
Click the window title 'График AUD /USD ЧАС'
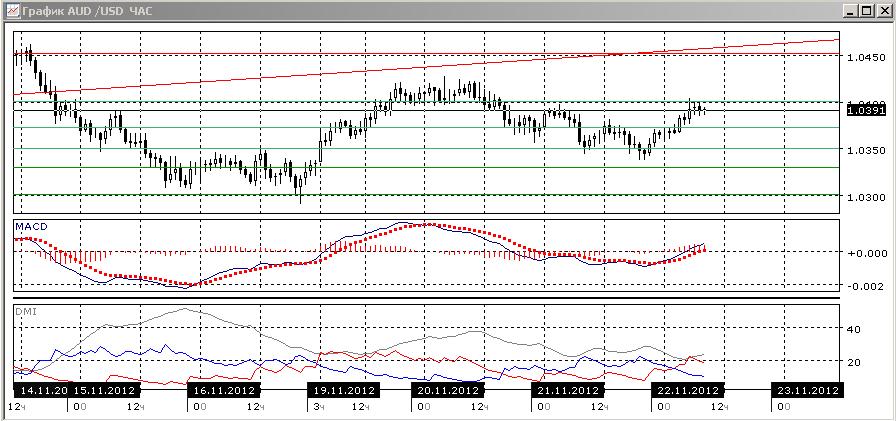pyautogui.click(x=87, y=11)
